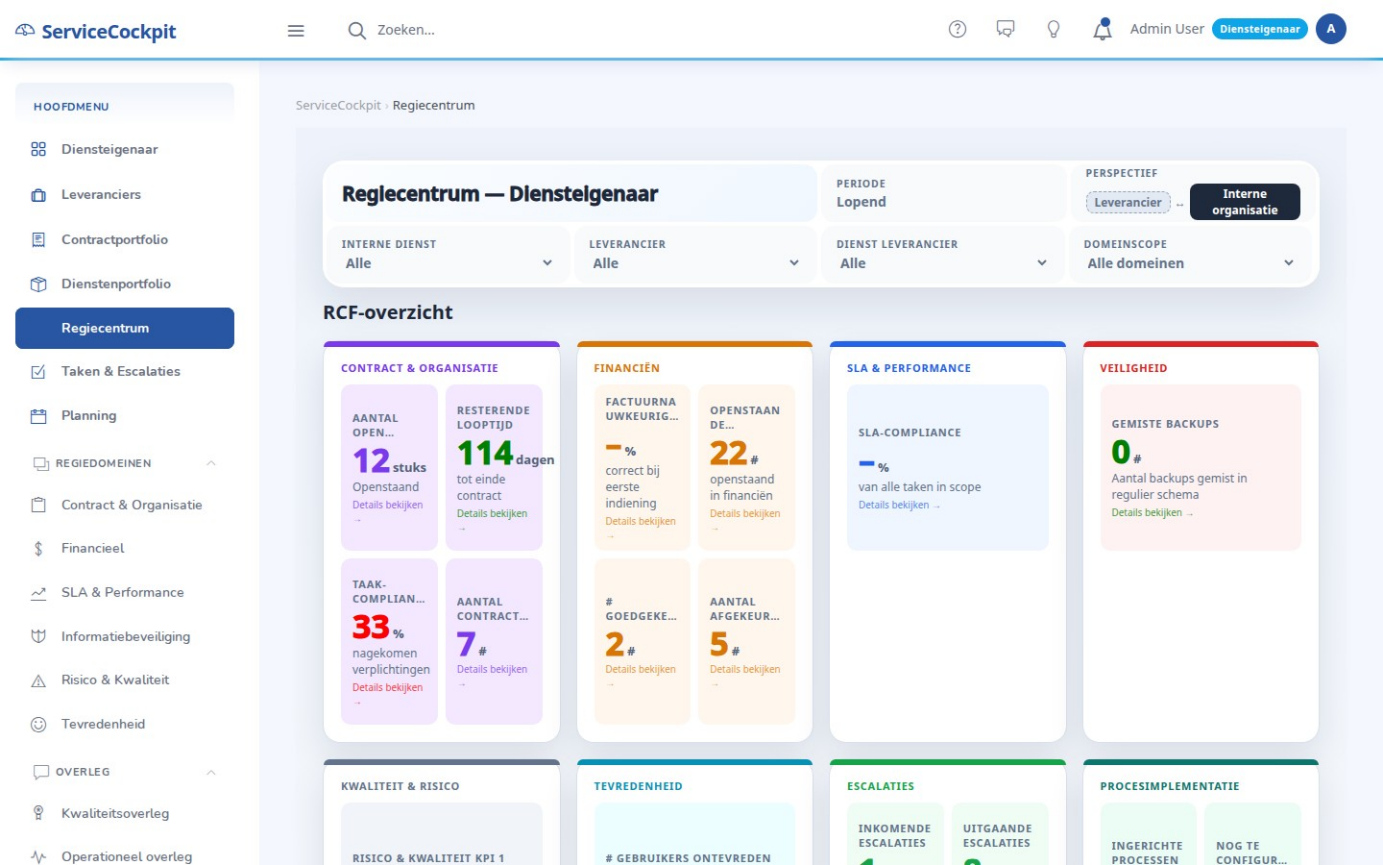Click the Risico & Kwaliteit warning icon
Image resolution: width=1383 pixels, height=865 pixels.
pos(39,681)
